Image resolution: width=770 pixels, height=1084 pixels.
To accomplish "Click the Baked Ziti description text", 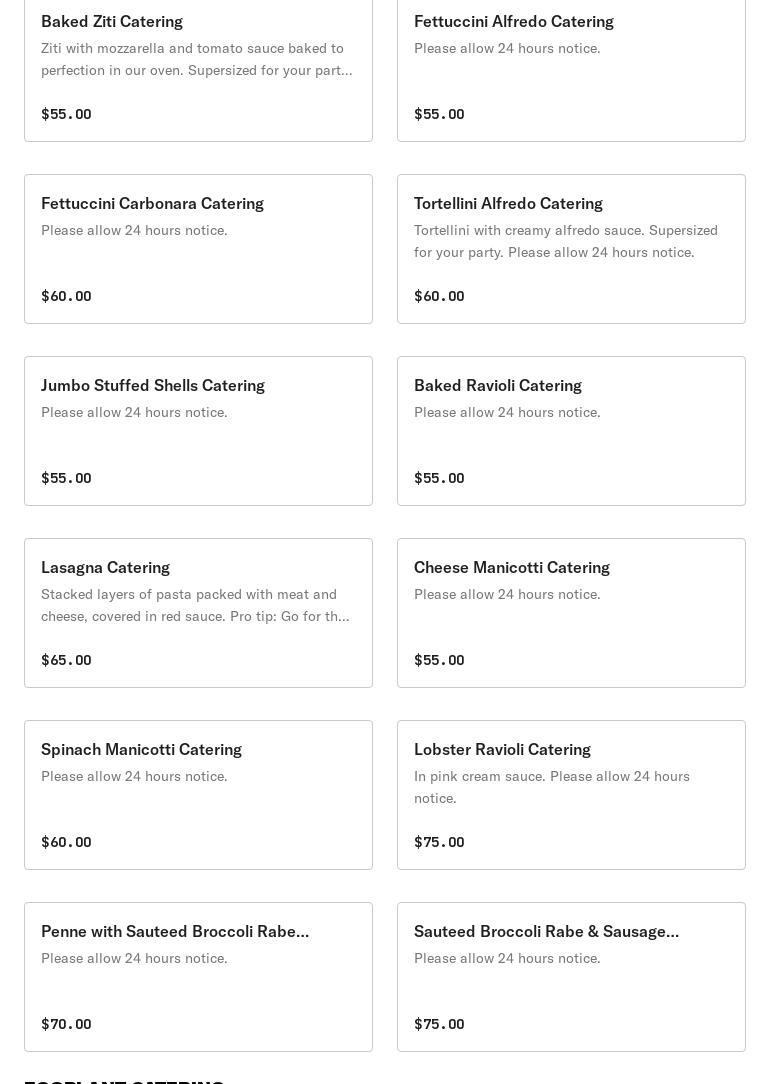I will coord(196,59).
